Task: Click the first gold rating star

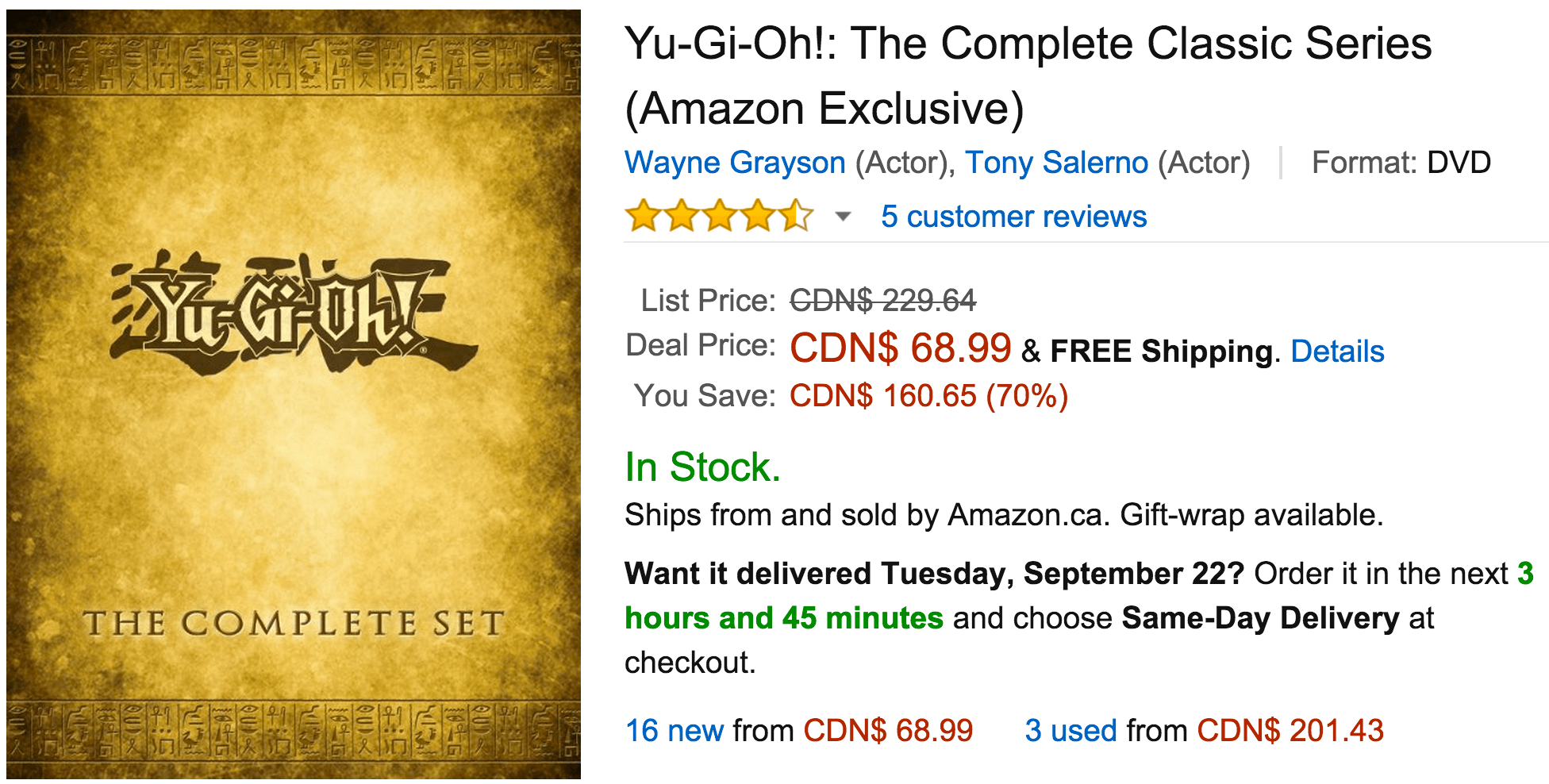Action: [x=643, y=216]
